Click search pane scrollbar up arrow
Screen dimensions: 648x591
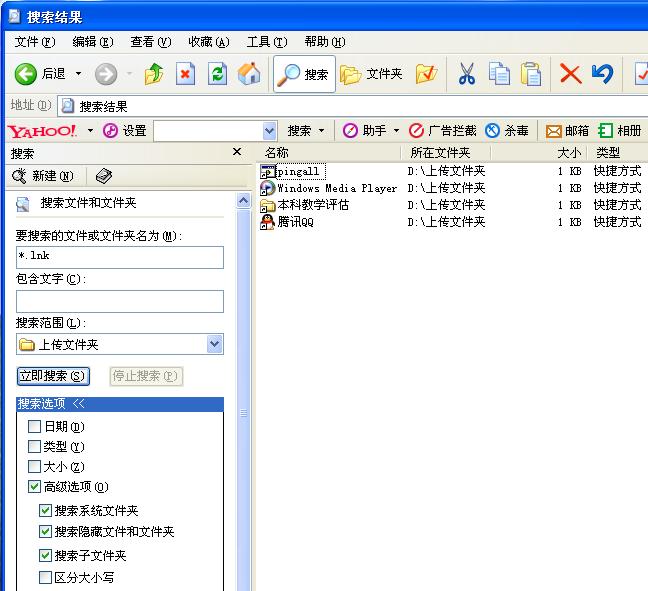click(243, 201)
